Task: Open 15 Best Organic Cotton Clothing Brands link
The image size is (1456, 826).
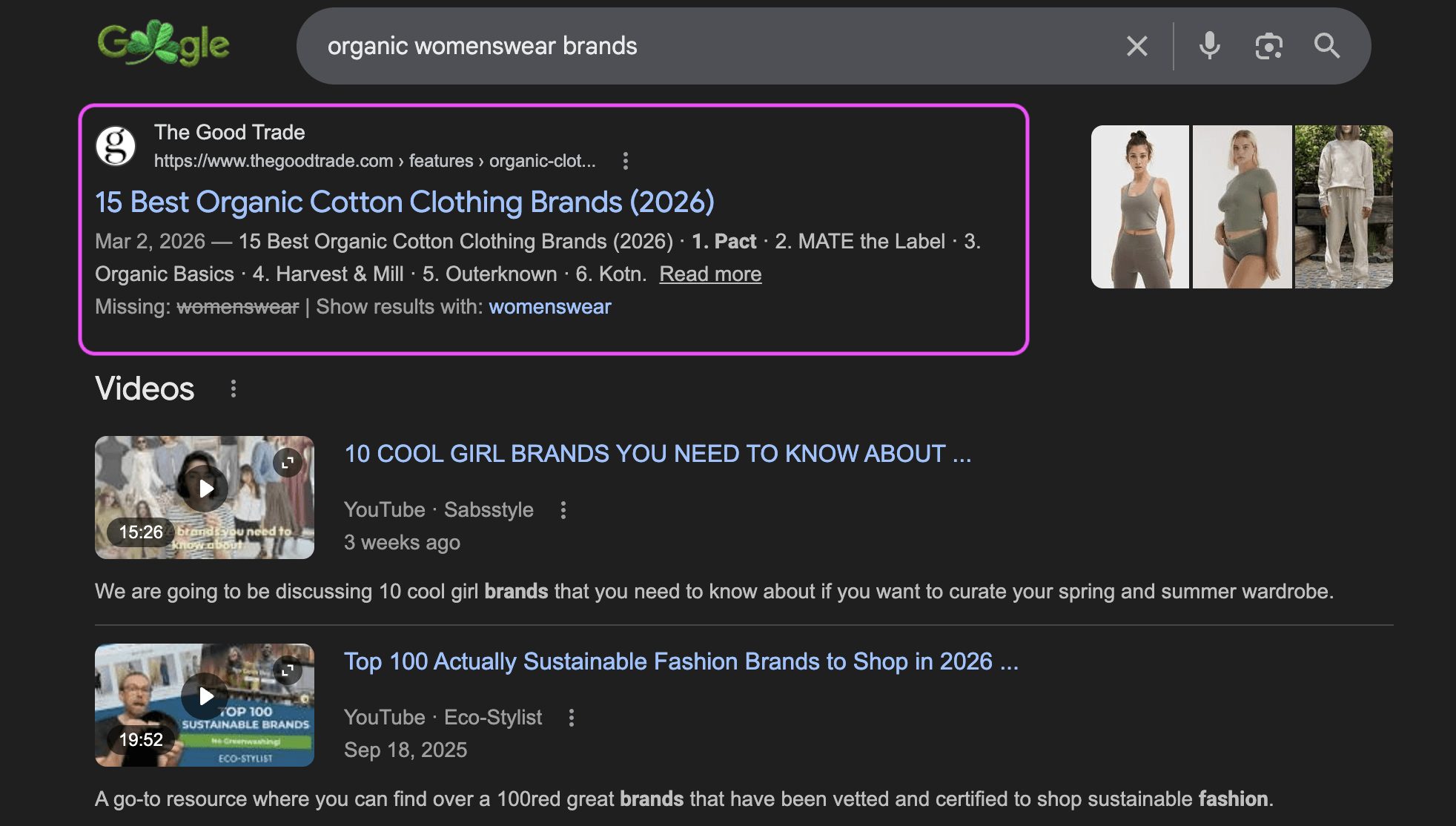Action: (x=405, y=202)
